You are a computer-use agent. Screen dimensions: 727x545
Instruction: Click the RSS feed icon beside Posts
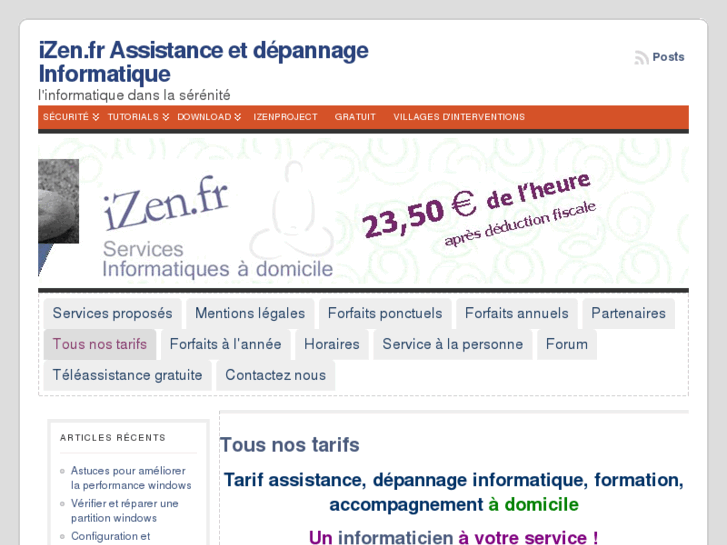pos(642,58)
